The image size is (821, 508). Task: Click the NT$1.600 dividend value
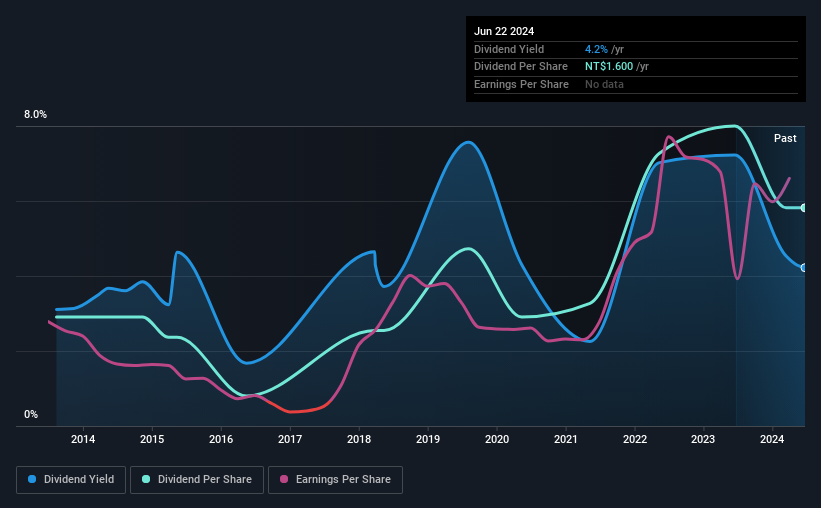609,67
